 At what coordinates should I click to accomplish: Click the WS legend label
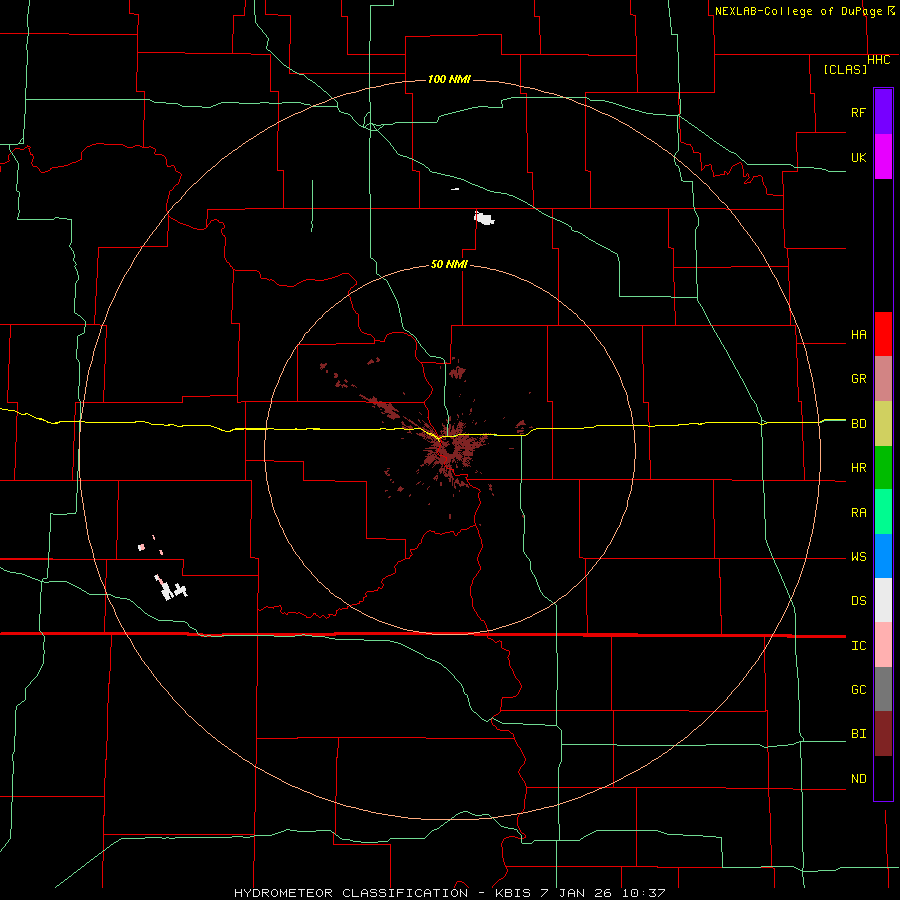859,557
